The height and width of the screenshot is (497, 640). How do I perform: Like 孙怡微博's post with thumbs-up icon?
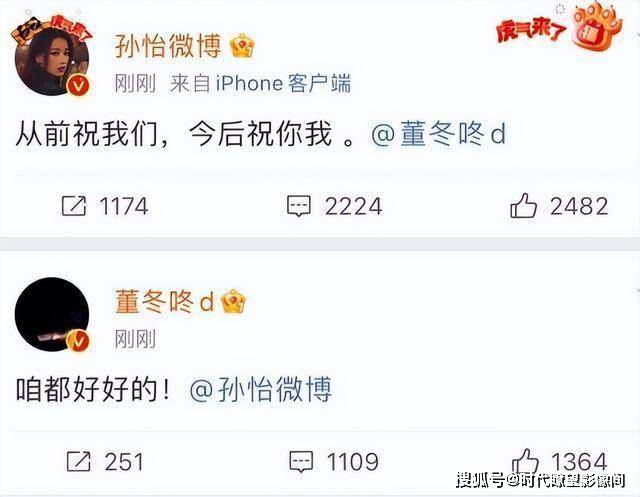click(x=523, y=205)
